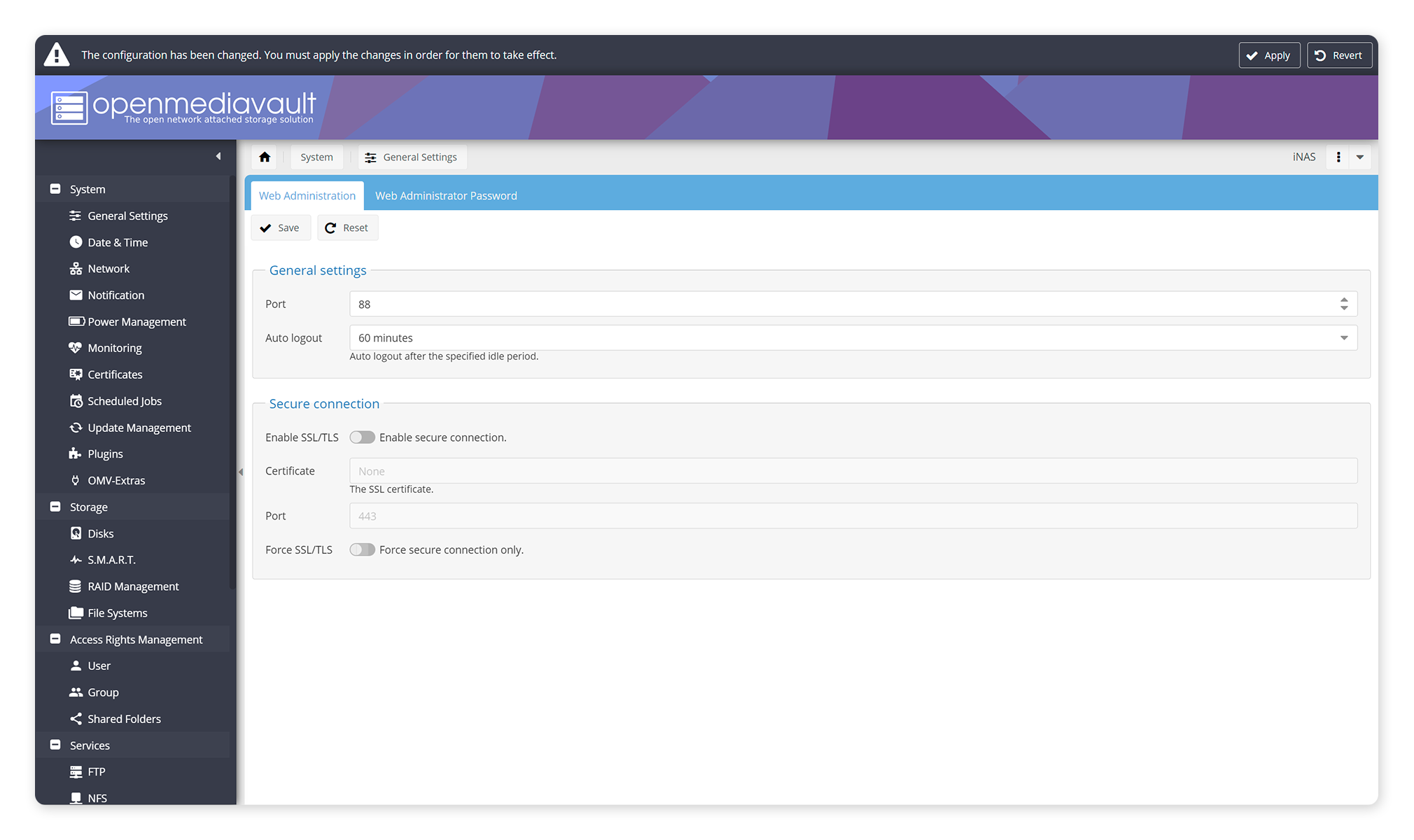Collapse the System section in sidebar

55,189
